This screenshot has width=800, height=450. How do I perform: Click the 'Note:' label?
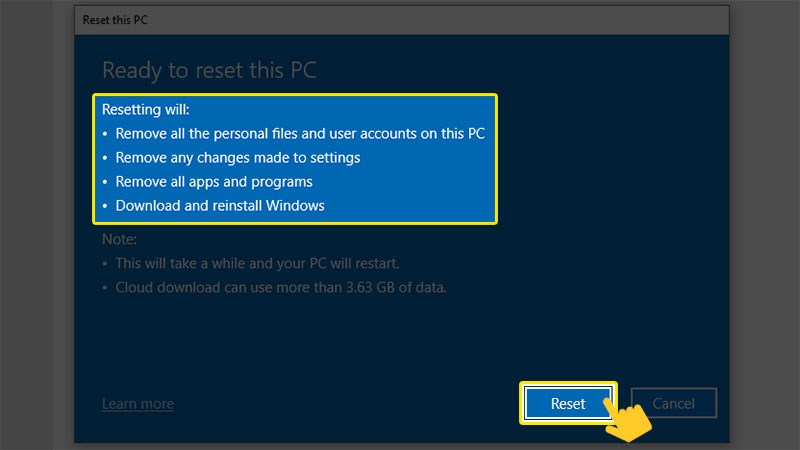pyautogui.click(x=119, y=240)
